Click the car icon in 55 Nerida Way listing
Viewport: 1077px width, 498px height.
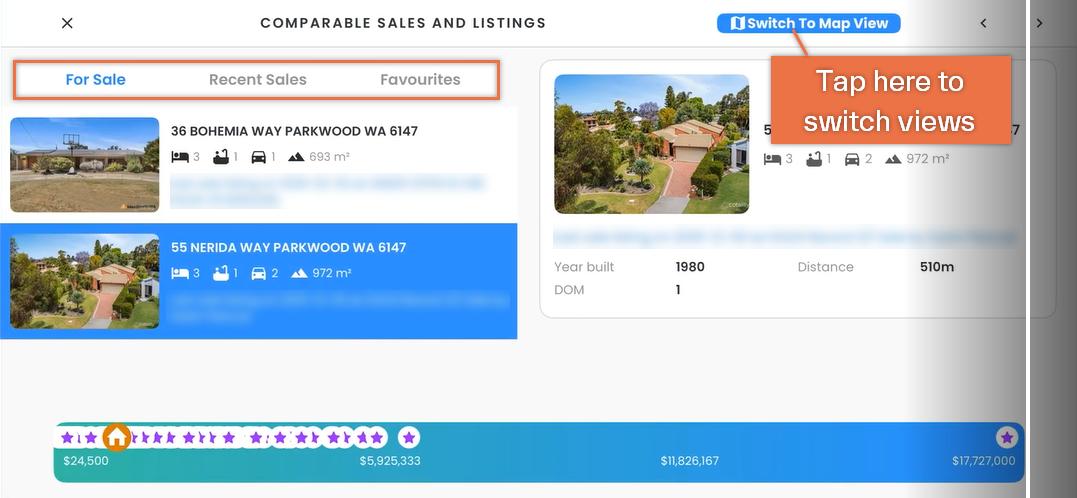(258, 273)
